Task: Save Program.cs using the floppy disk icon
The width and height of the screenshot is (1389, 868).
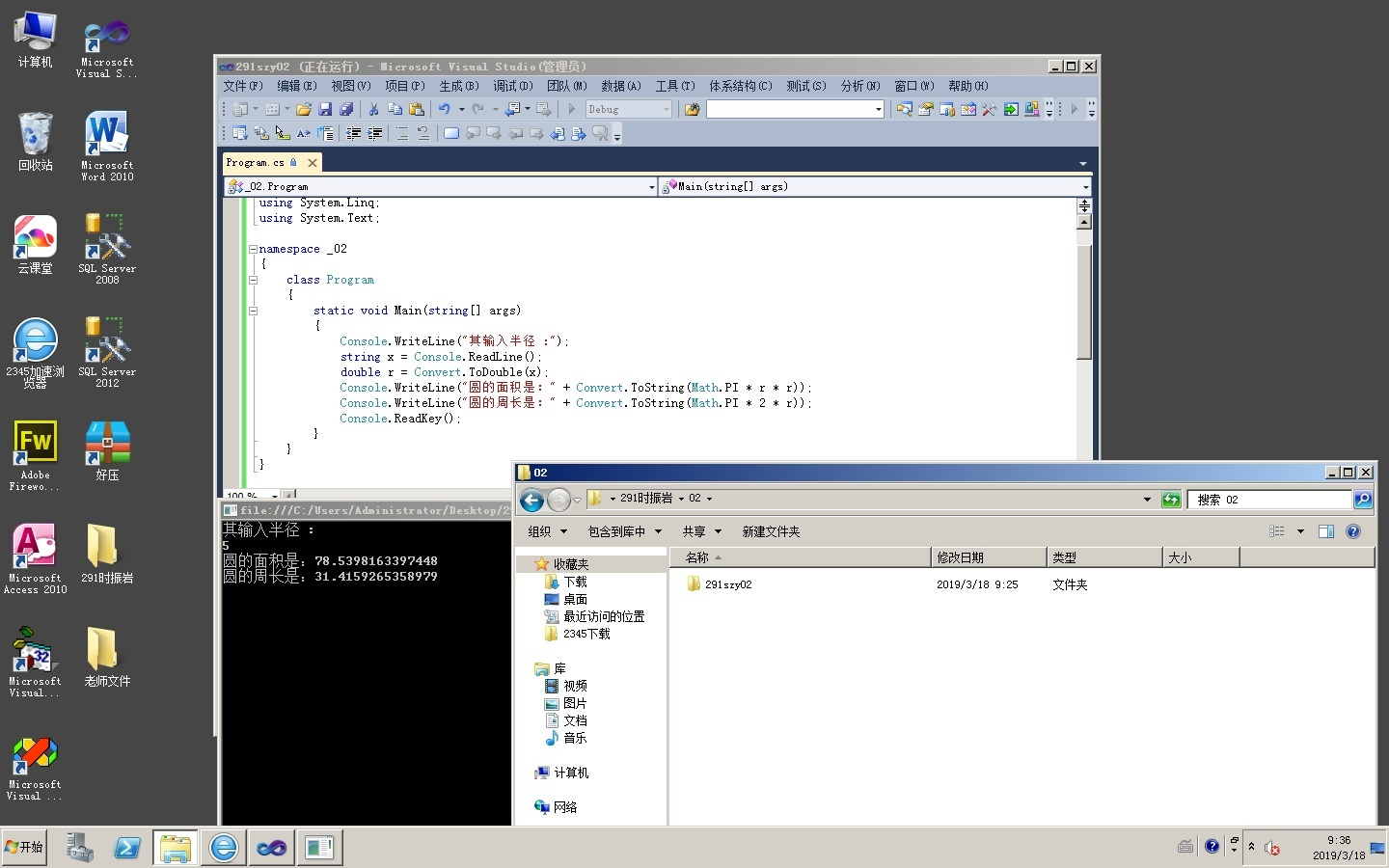Action: point(325,109)
